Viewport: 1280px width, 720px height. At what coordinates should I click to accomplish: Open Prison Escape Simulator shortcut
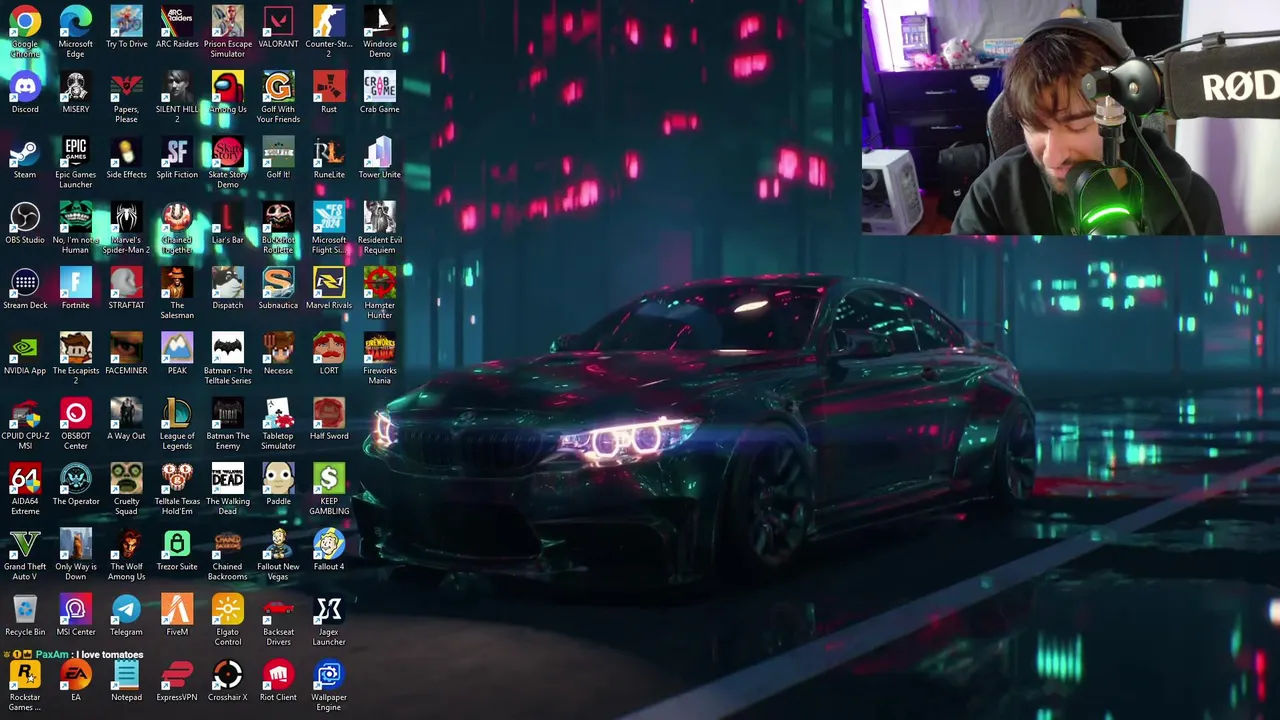click(228, 22)
